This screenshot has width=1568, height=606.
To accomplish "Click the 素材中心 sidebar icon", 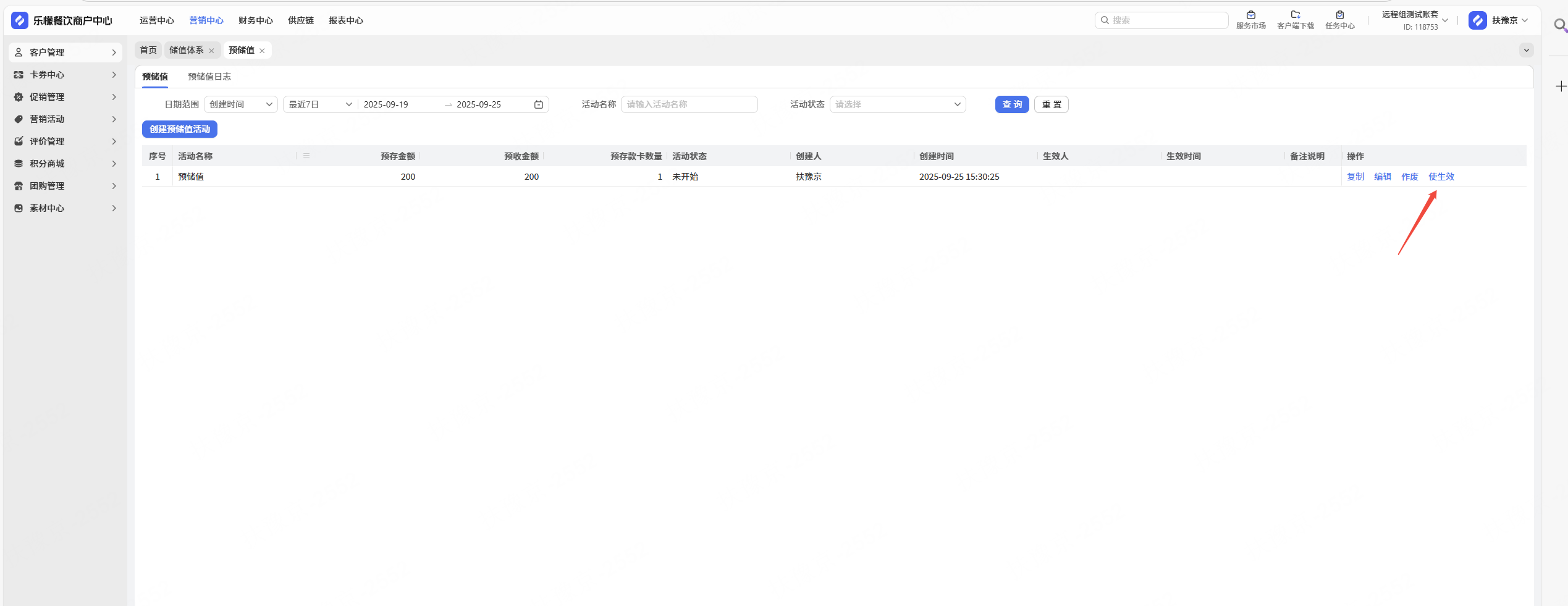I will coord(19,208).
